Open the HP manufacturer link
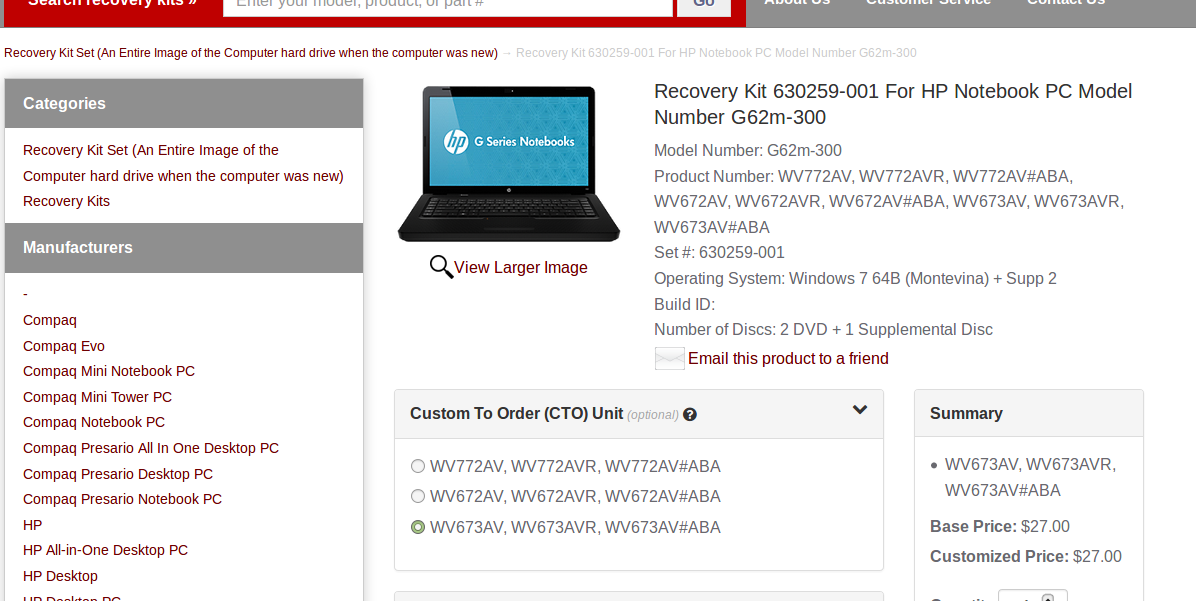 32,525
